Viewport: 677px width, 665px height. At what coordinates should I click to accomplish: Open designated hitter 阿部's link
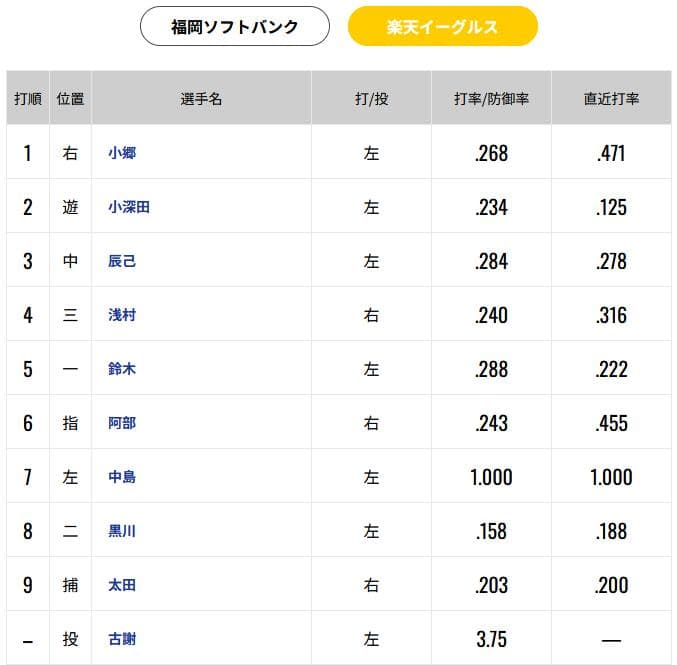[x=122, y=423]
